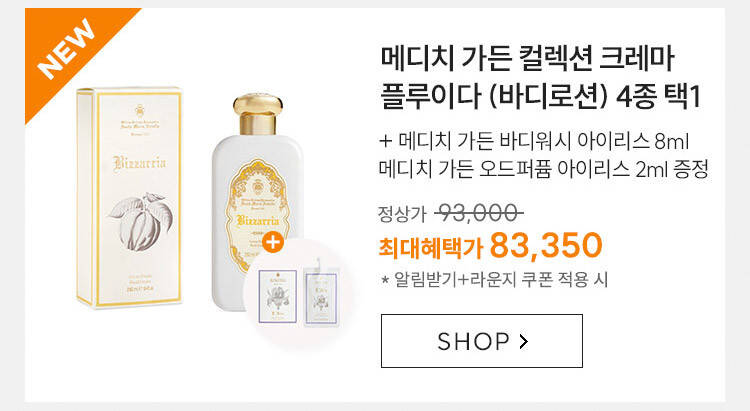
Task: Click the crossed-out 93,000 regular price
Action: click(478, 212)
